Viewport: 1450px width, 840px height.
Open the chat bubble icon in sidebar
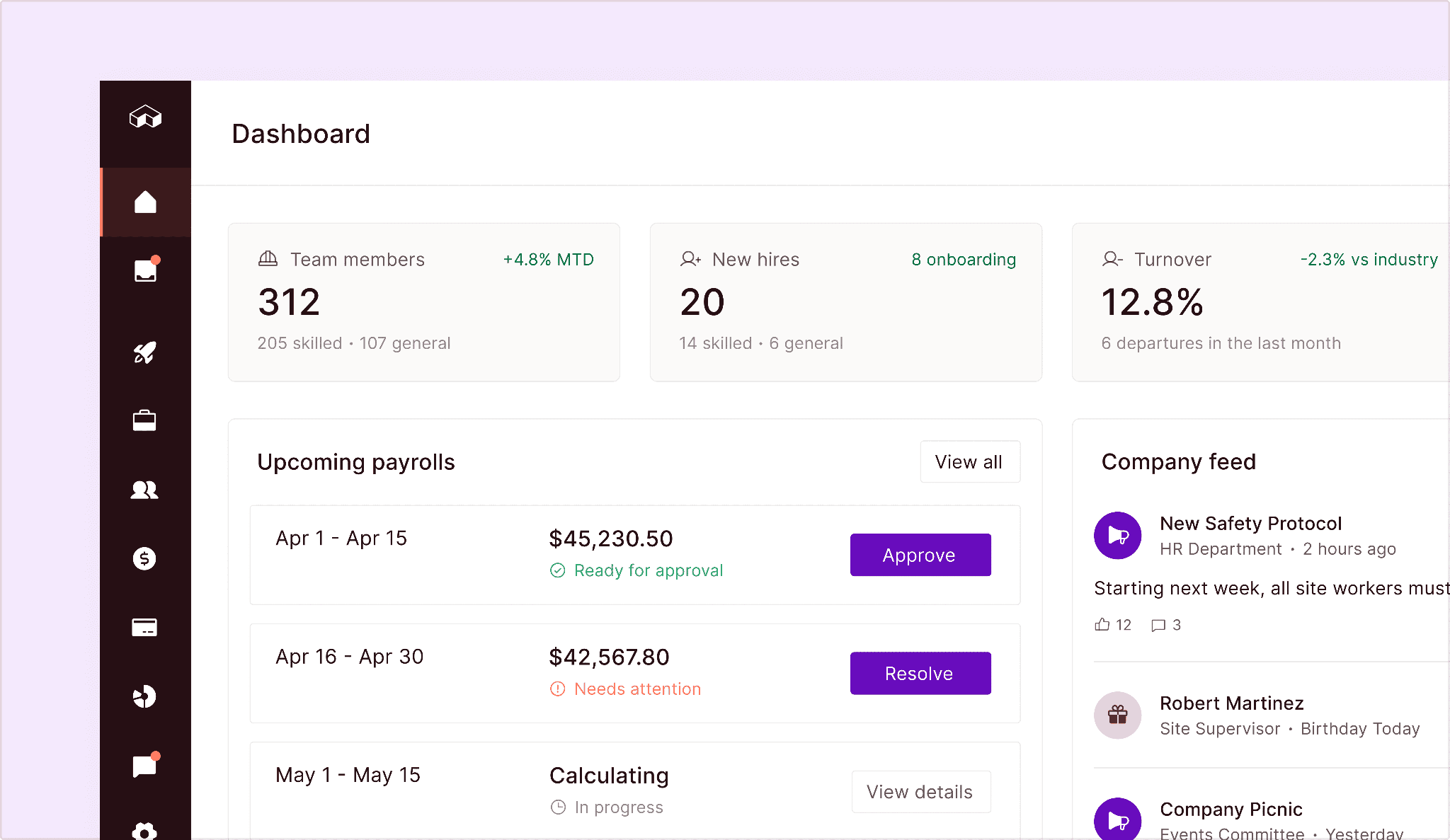click(145, 765)
